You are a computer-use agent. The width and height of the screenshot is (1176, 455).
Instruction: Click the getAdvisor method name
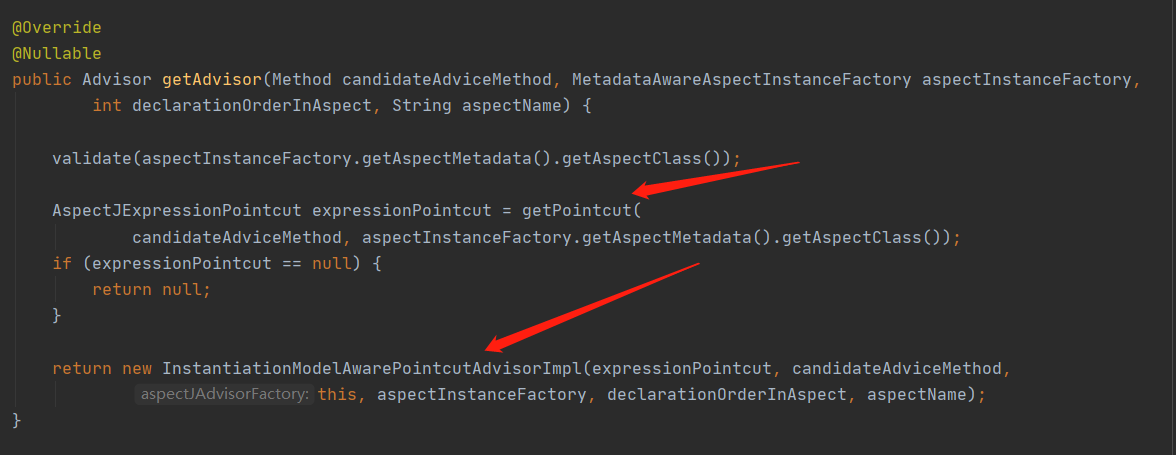(212, 79)
